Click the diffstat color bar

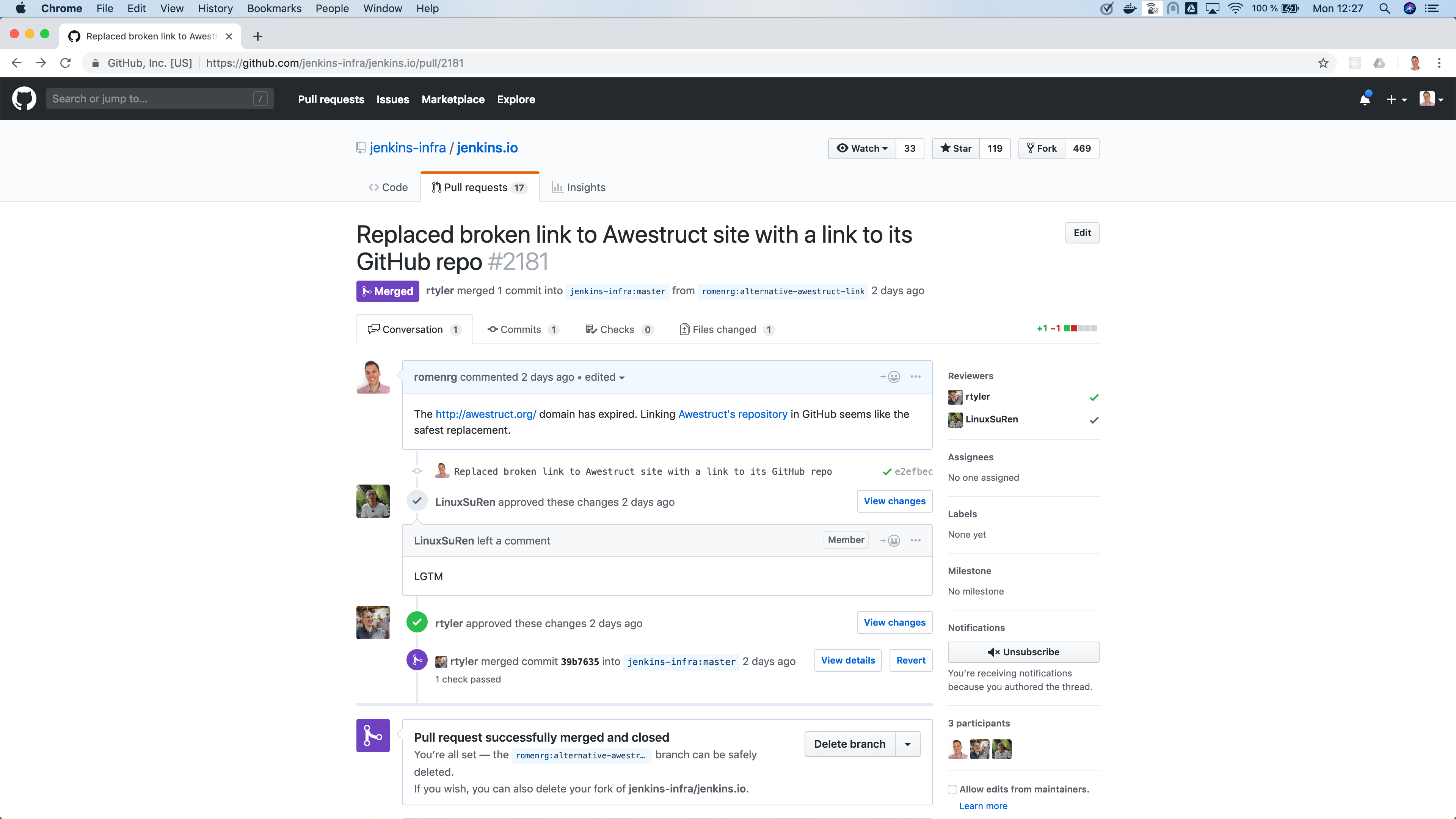1080,328
